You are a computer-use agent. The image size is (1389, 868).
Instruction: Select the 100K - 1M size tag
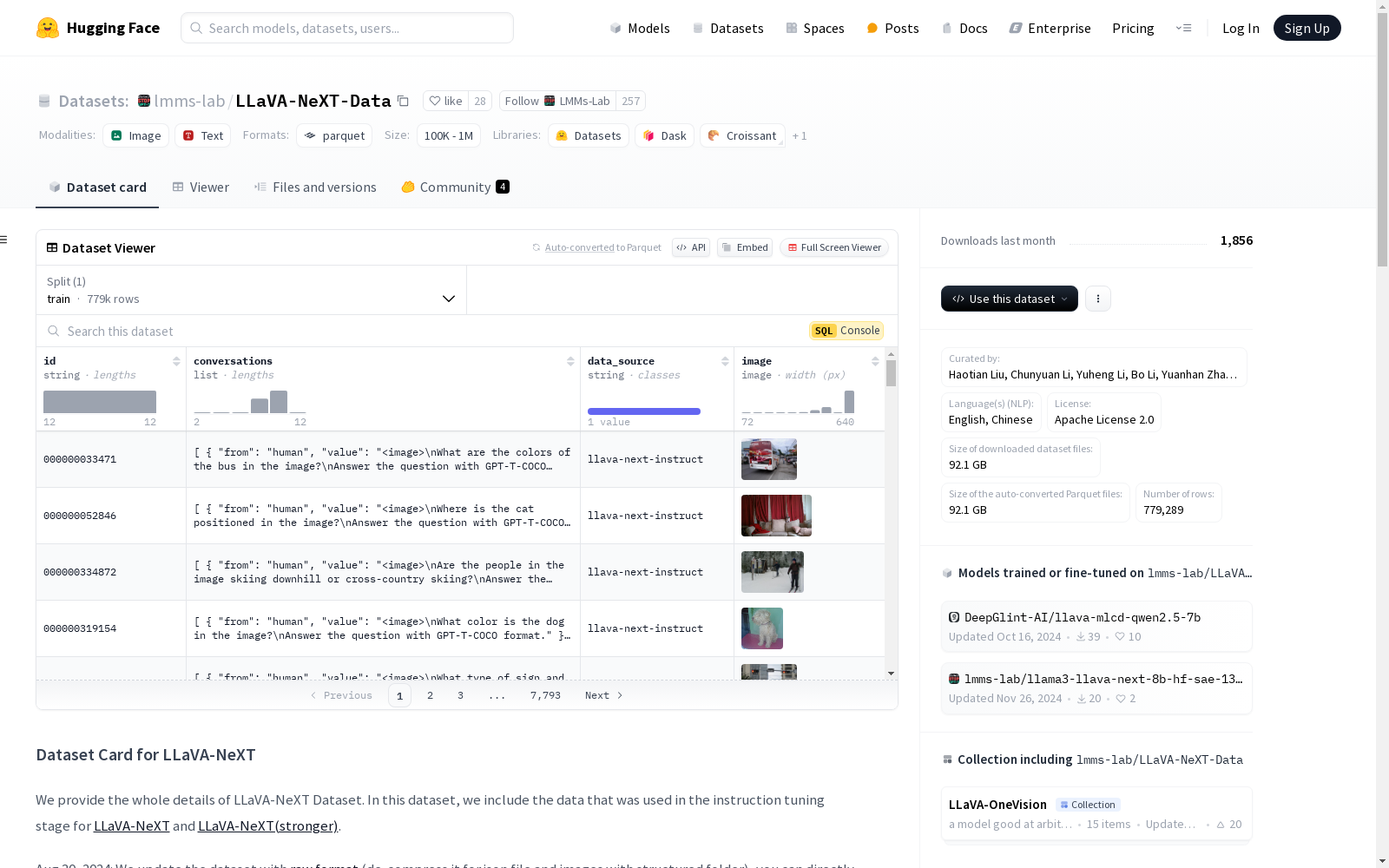tap(449, 135)
